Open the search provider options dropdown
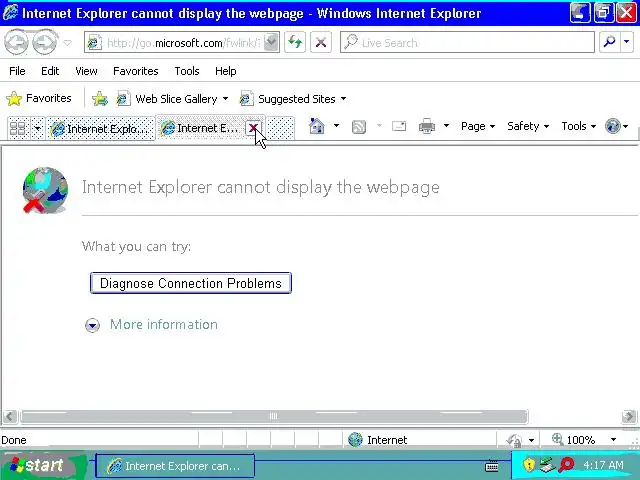 (627, 42)
